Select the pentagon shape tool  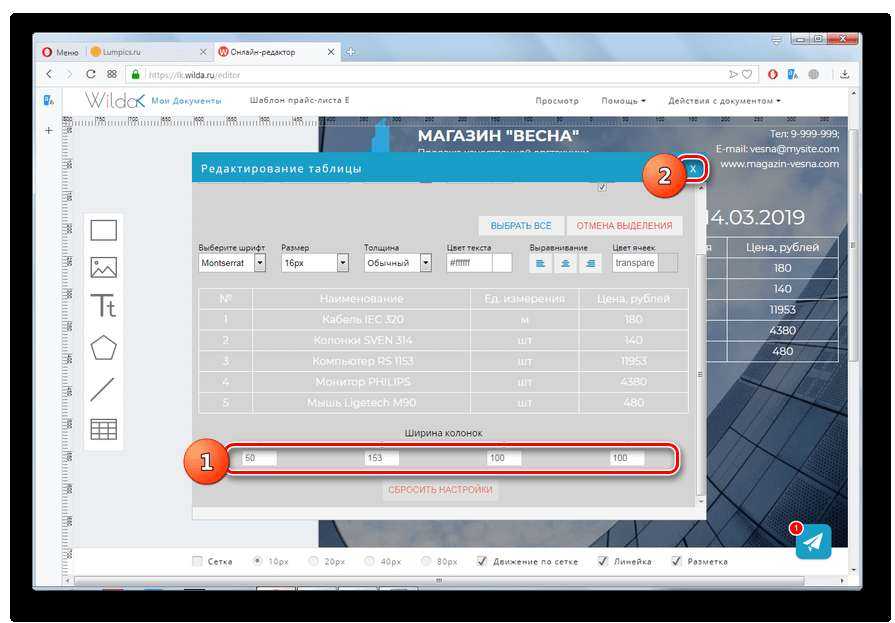(103, 348)
